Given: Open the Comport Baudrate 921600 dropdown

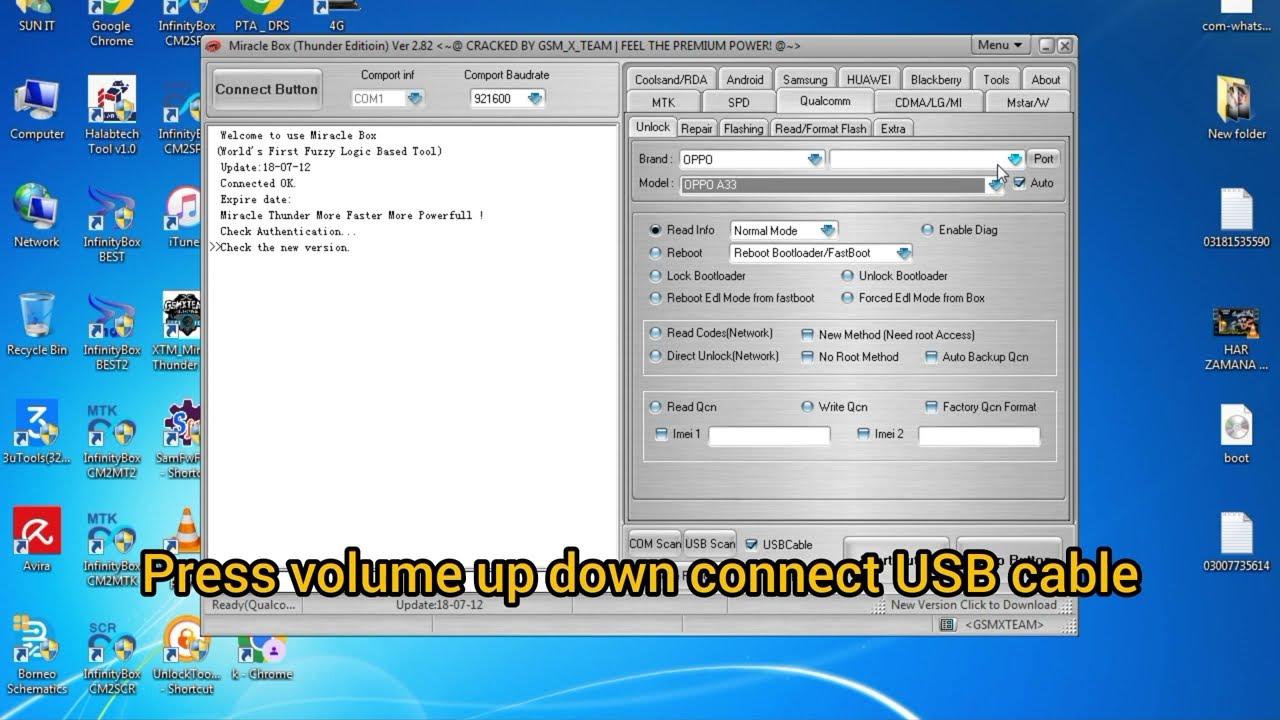Looking at the screenshot, I should [535, 98].
